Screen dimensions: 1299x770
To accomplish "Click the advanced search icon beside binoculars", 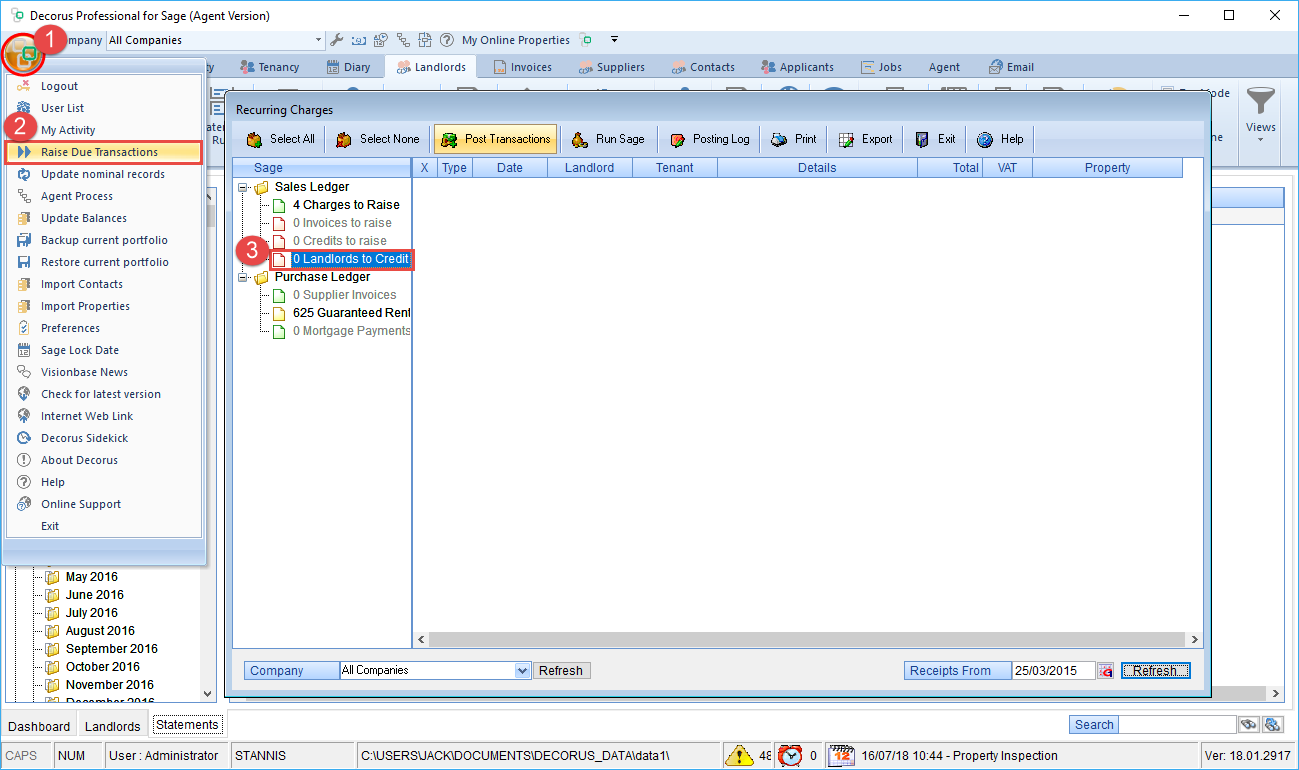I will [x=1273, y=725].
